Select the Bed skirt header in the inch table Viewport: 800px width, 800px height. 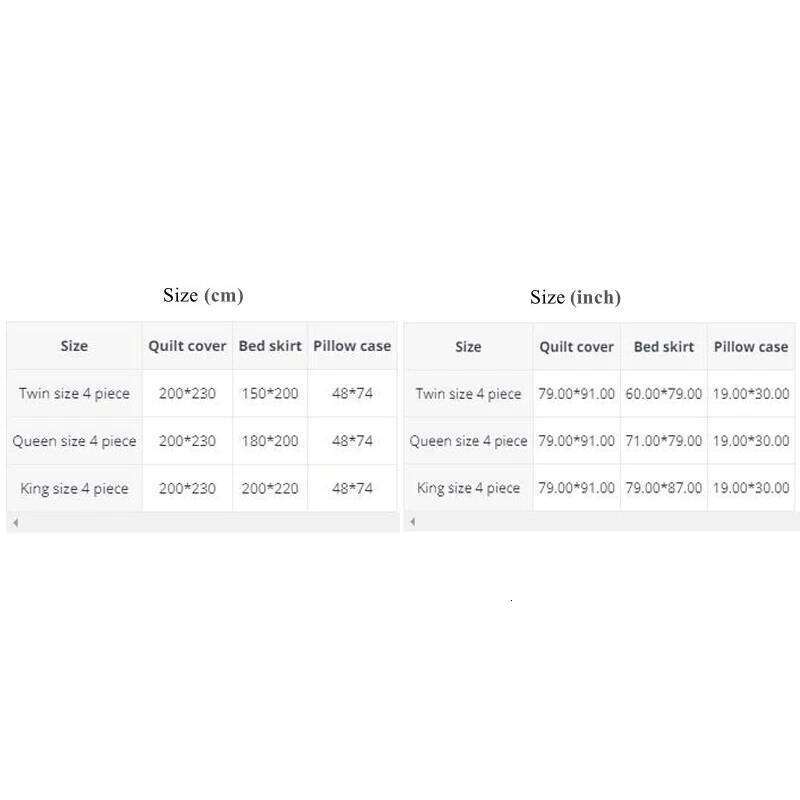pos(663,347)
